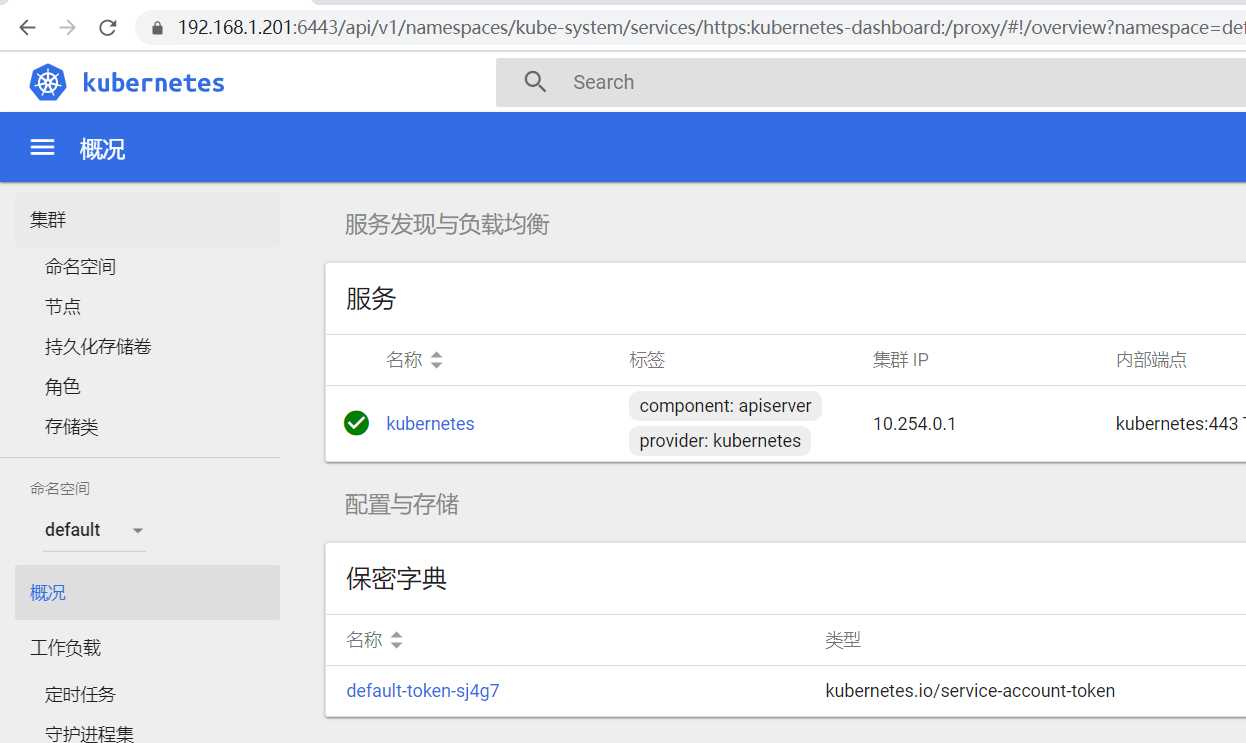Click the 标签 column header
This screenshot has width=1246, height=743.
tap(647, 360)
